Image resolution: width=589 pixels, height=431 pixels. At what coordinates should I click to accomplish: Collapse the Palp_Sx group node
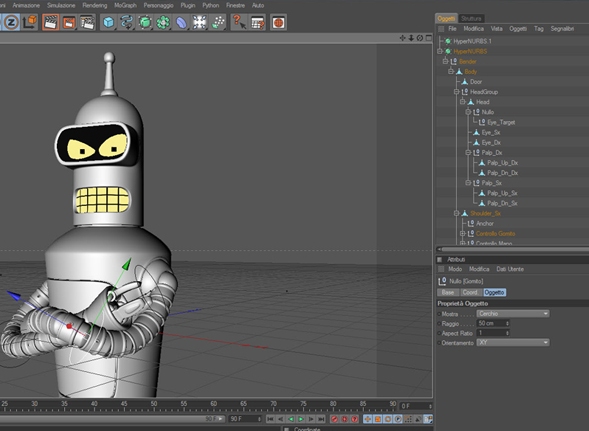(x=468, y=183)
